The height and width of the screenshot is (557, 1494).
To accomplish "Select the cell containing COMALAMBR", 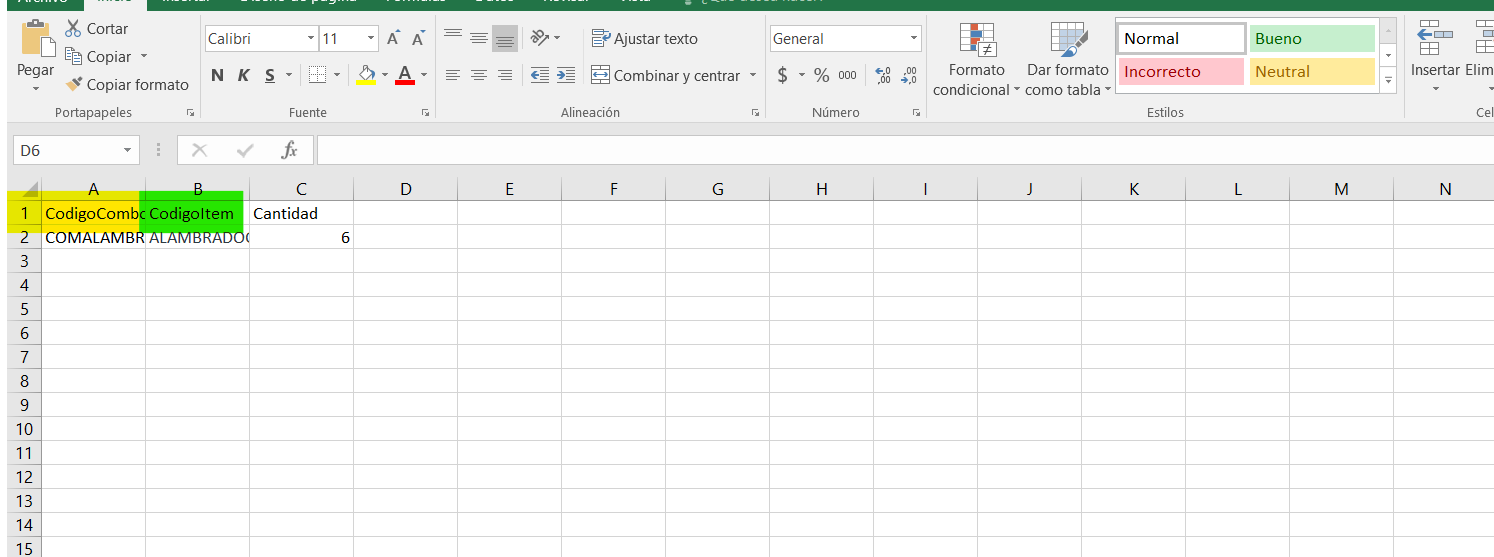I will pyautogui.click(x=93, y=237).
